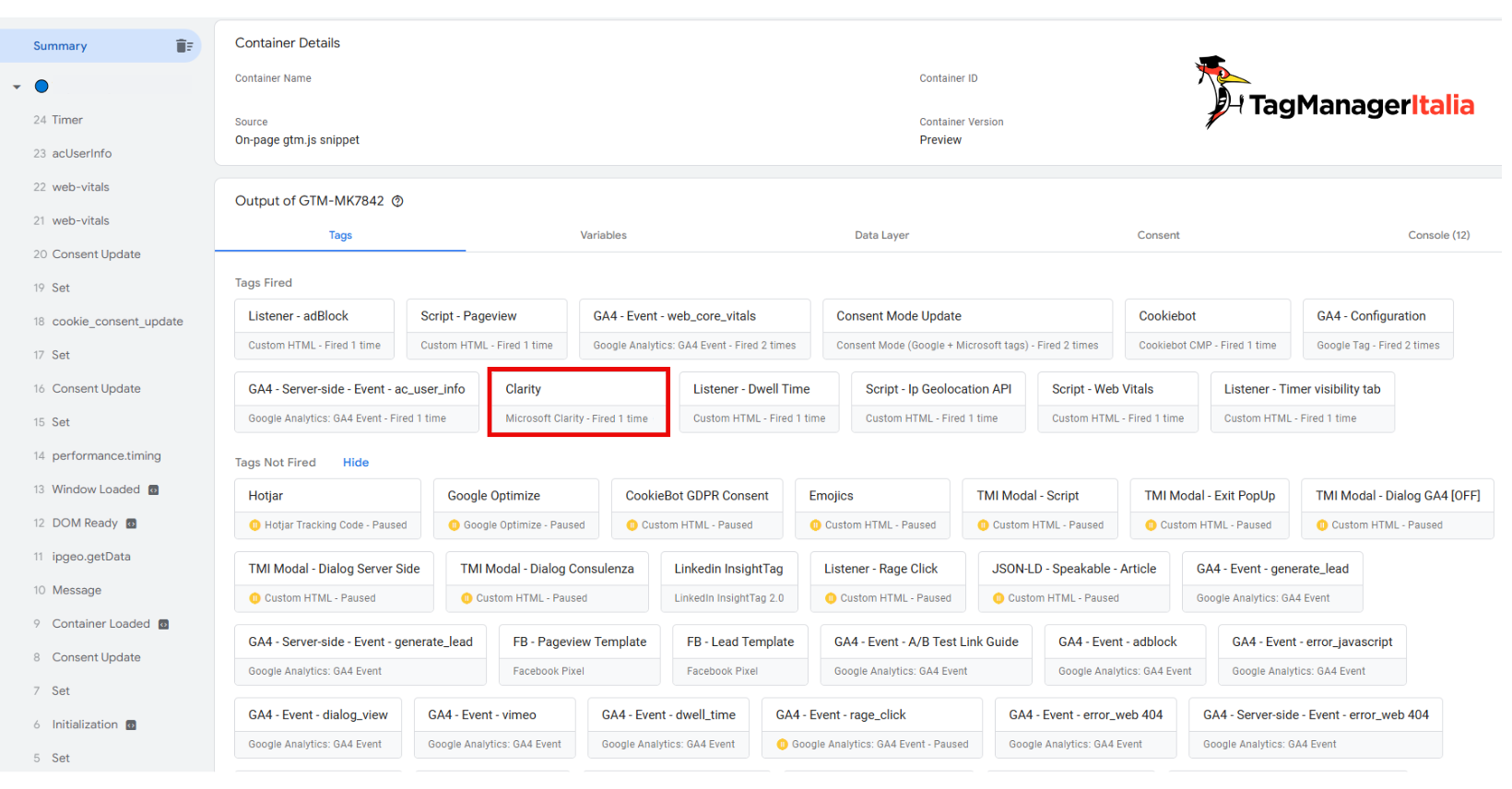Open the Tags tab
The width and height of the screenshot is (1512, 789).
pos(340,235)
